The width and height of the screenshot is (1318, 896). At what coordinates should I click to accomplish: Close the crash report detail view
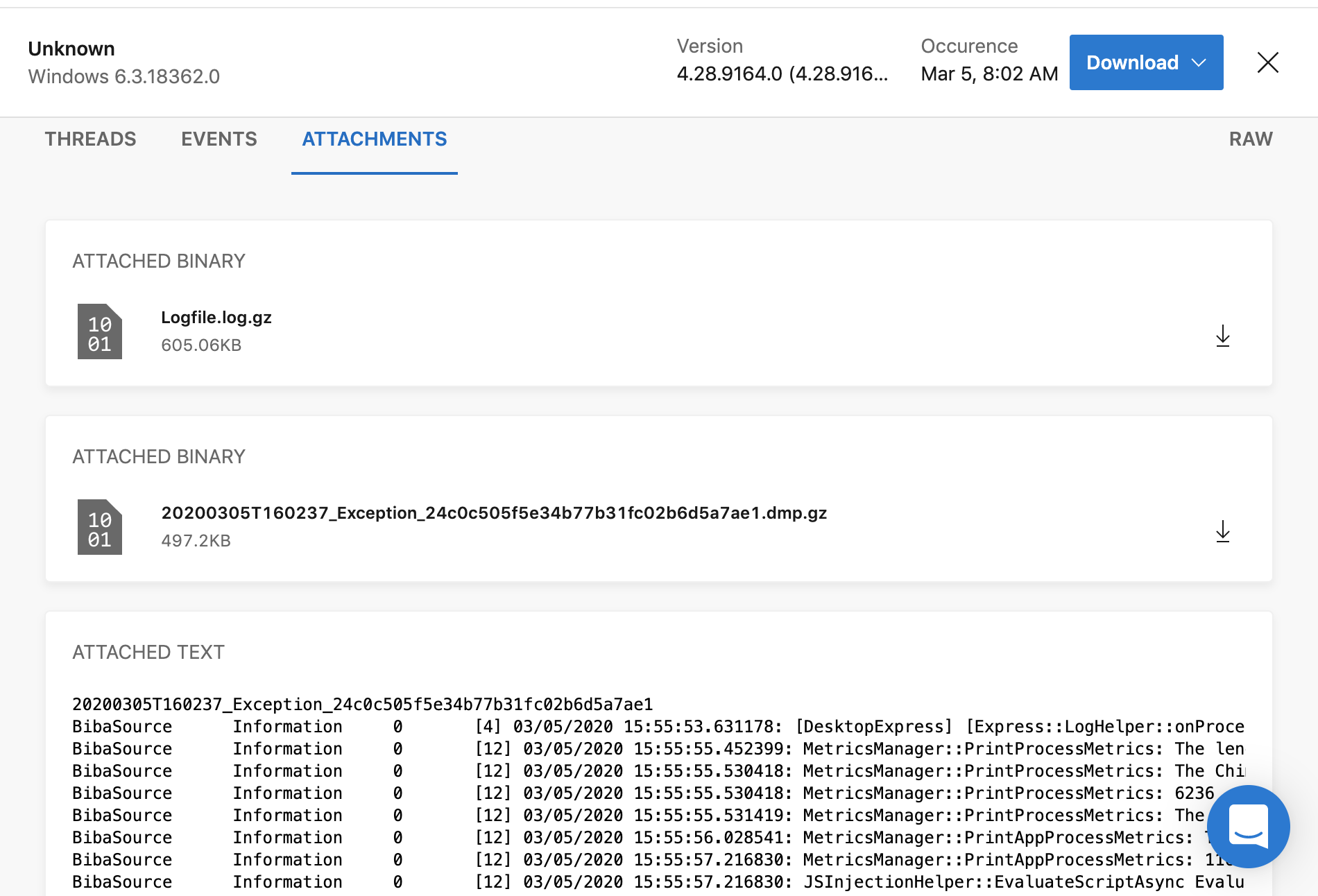click(x=1268, y=62)
